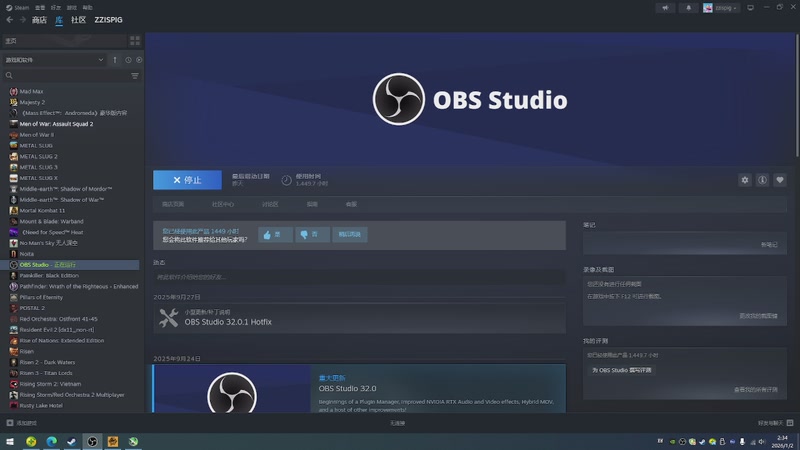This screenshot has height=450, width=800.
Task: Open friends and chat at bottom right
Action: click(x=775, y=423)
